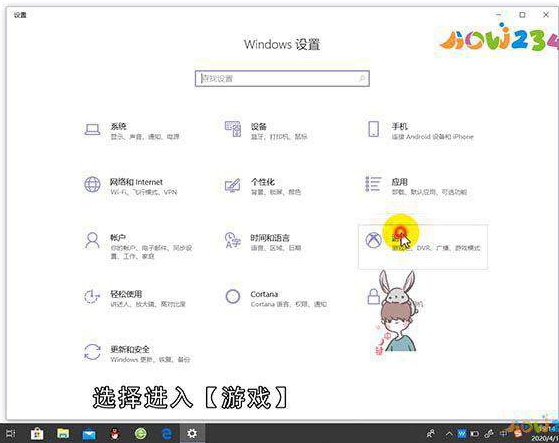Open the 设备 (Devices) keyboard icon
This screenshot has height=443, width=559.
(232, 129)
